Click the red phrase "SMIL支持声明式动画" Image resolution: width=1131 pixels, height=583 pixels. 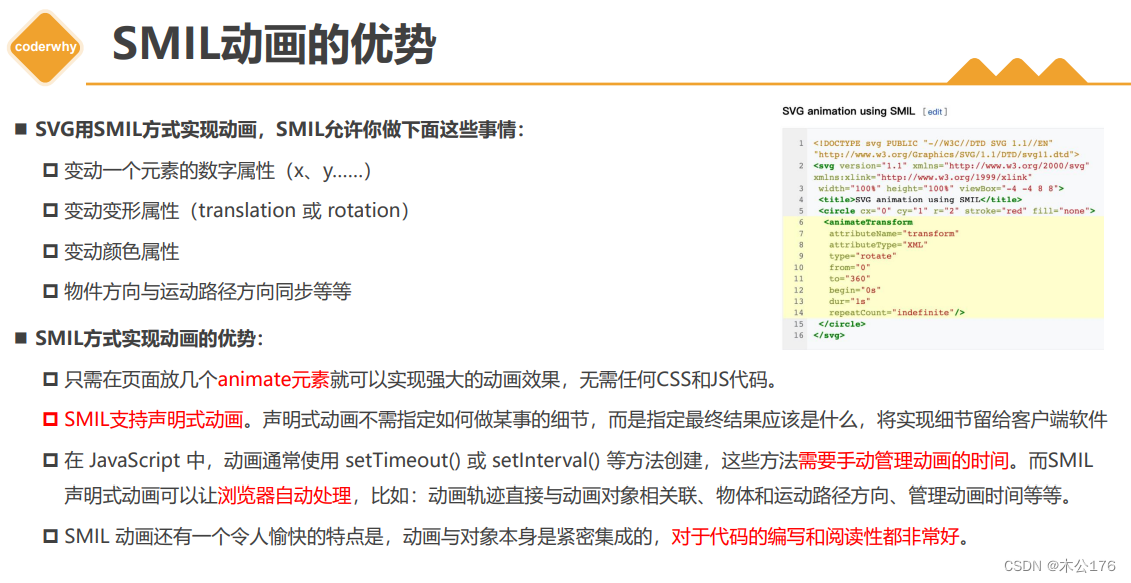(x=154, y=420)
